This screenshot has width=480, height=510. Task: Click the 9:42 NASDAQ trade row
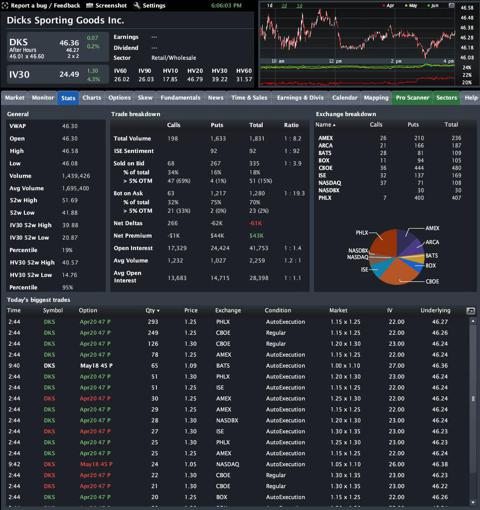click(x=238, y=464)
